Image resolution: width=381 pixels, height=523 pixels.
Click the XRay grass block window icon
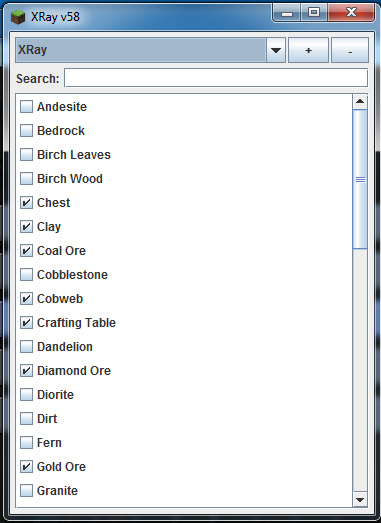tap(18, 17)
